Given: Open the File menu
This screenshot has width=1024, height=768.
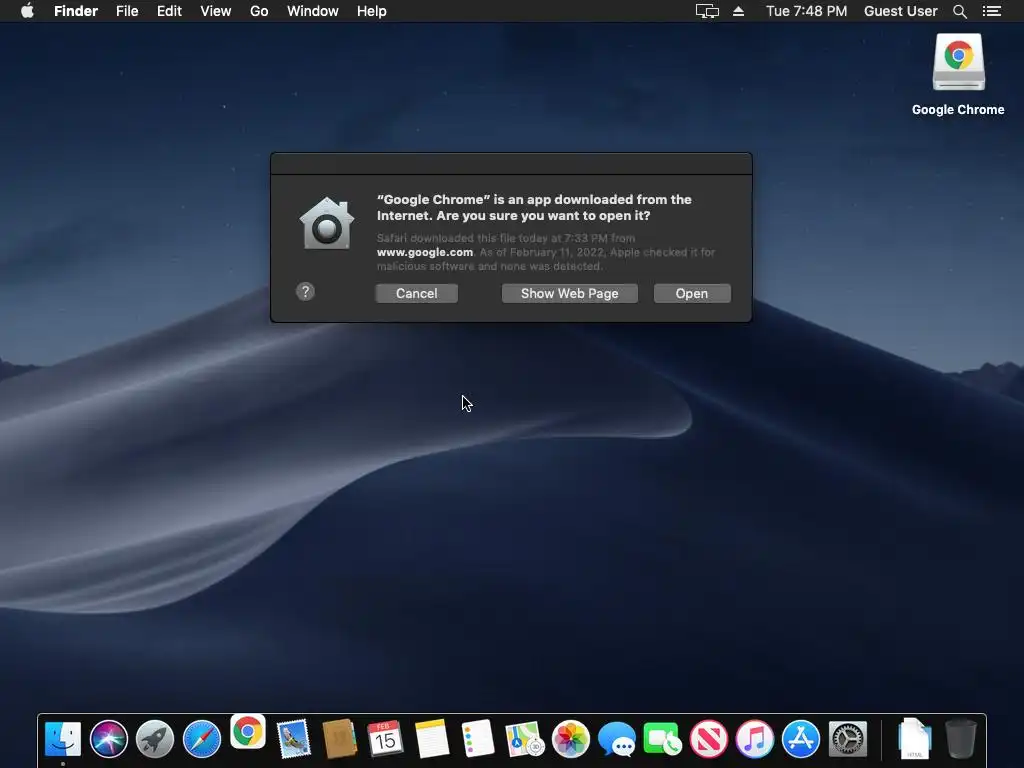Looking at the screenshot, I should [127, 11].
